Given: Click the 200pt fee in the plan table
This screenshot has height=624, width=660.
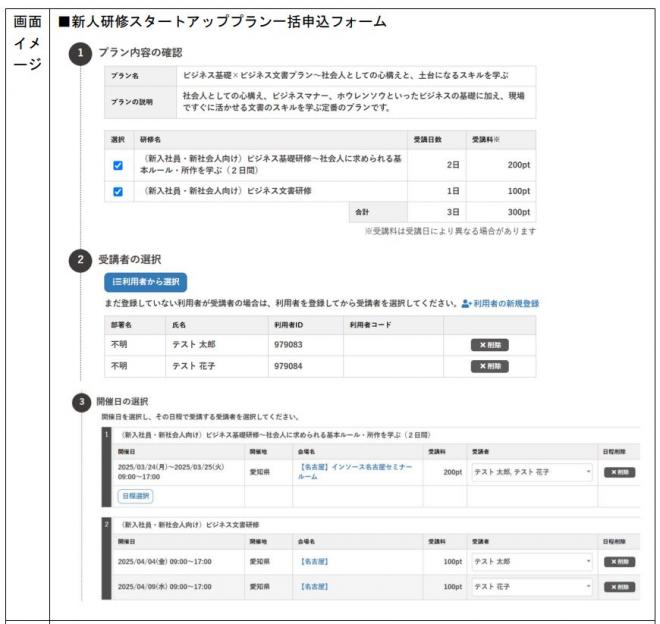Looking at the screenshot, I should click(501, 165).
